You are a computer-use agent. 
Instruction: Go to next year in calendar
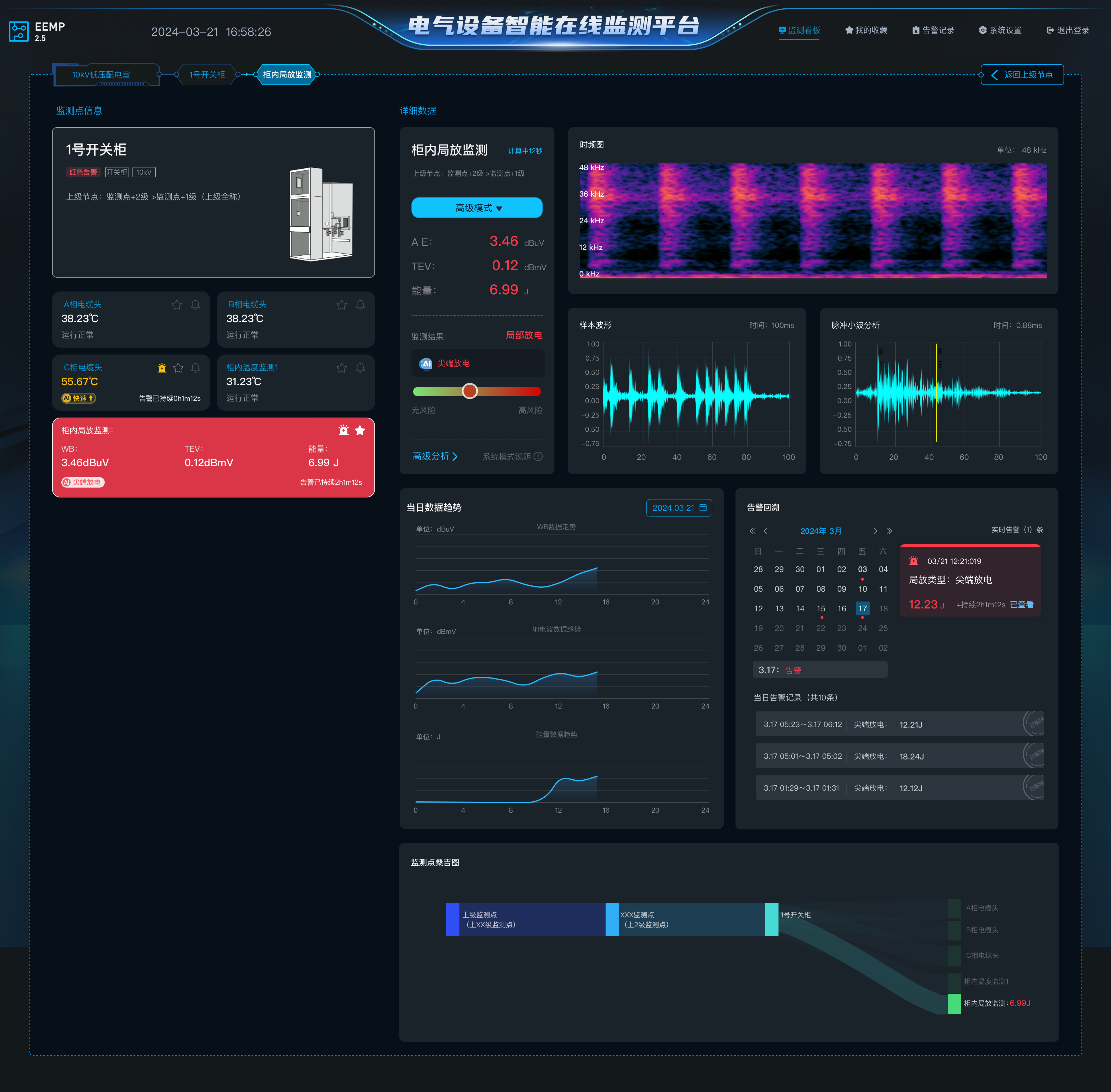pos(890,531)
